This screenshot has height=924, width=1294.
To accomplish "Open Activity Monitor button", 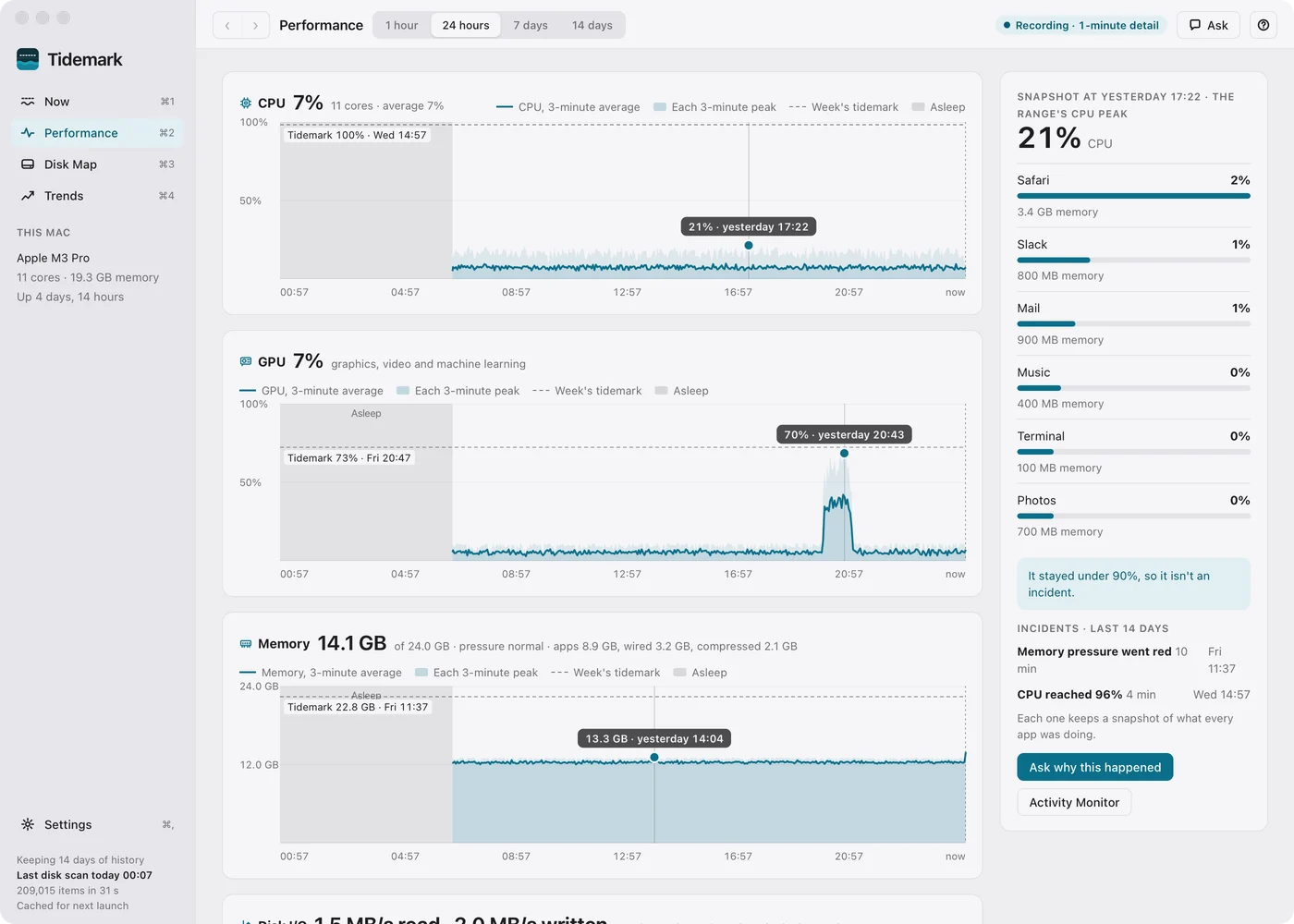I will (x=1074, y=802).
